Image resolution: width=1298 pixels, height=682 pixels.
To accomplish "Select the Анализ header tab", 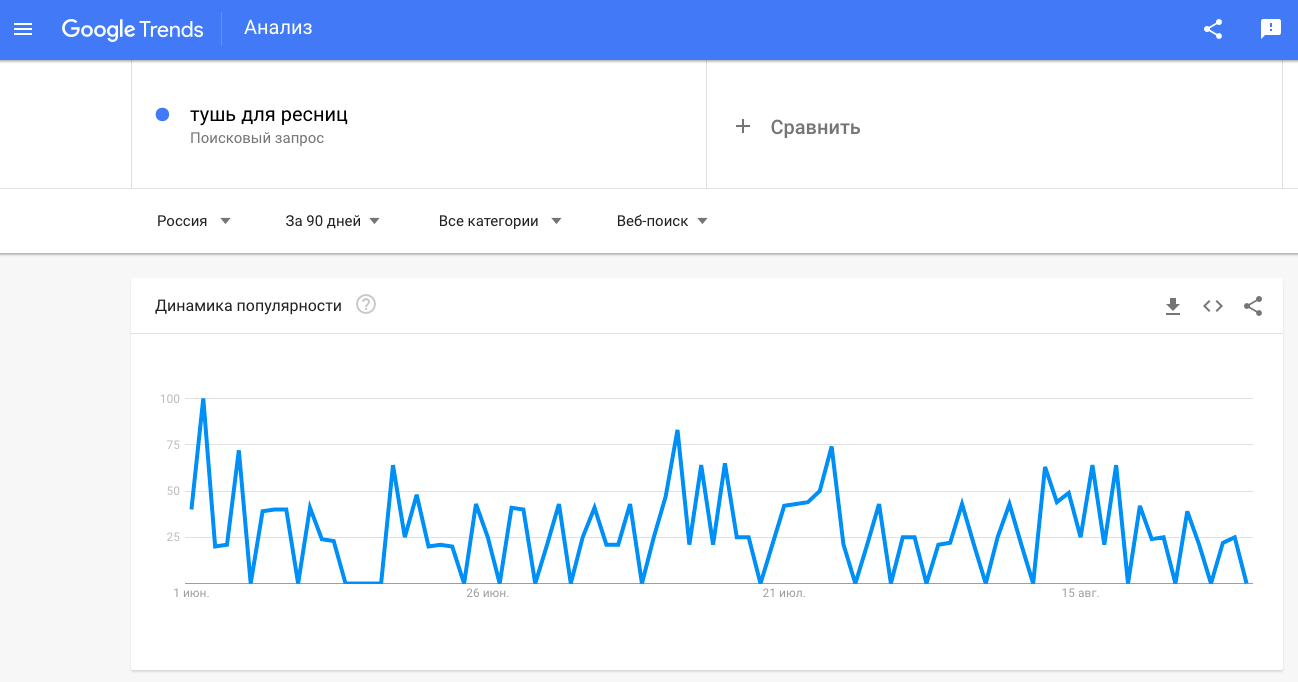I will click(278, 28).
